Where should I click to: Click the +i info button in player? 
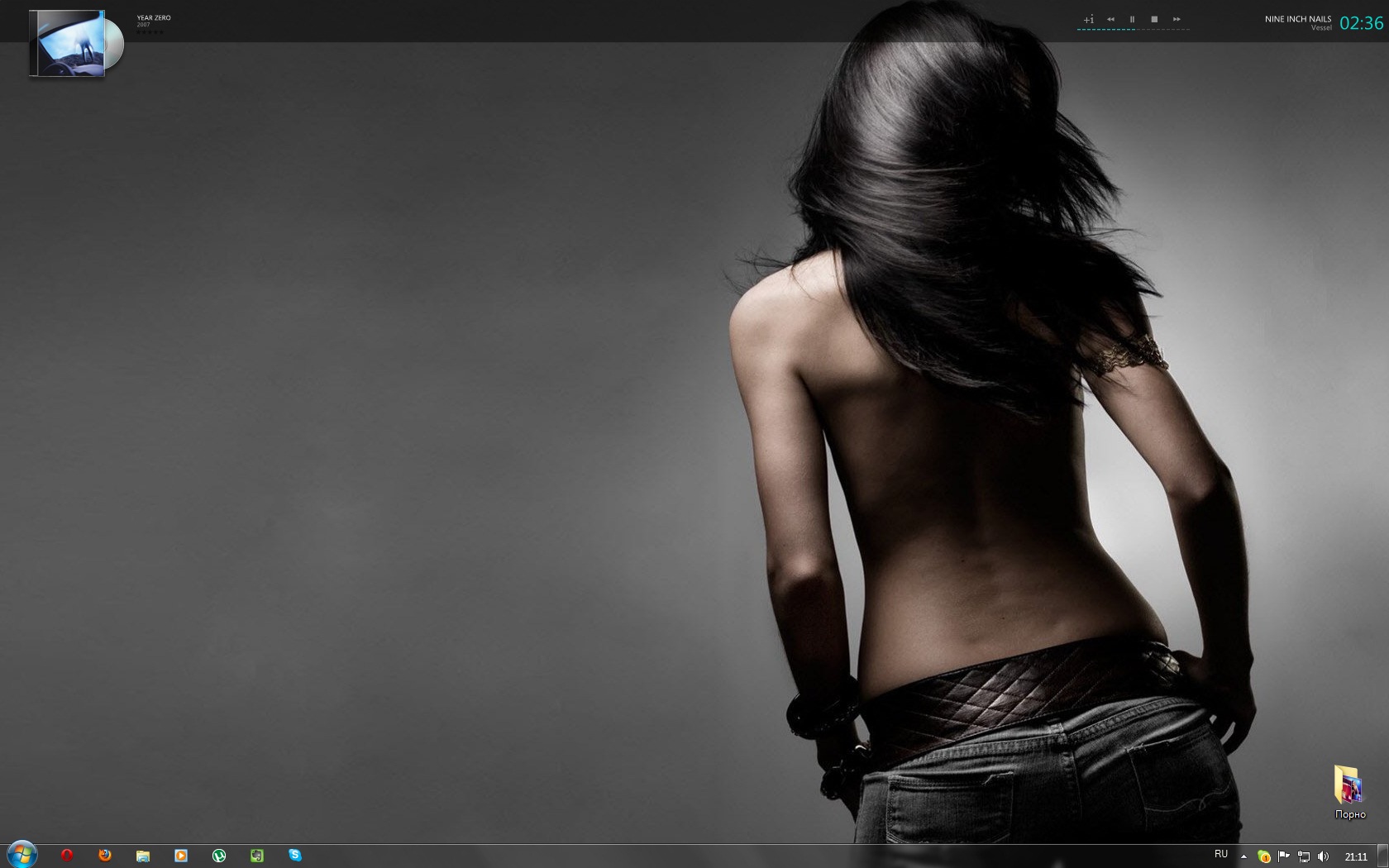[1088, 19]
